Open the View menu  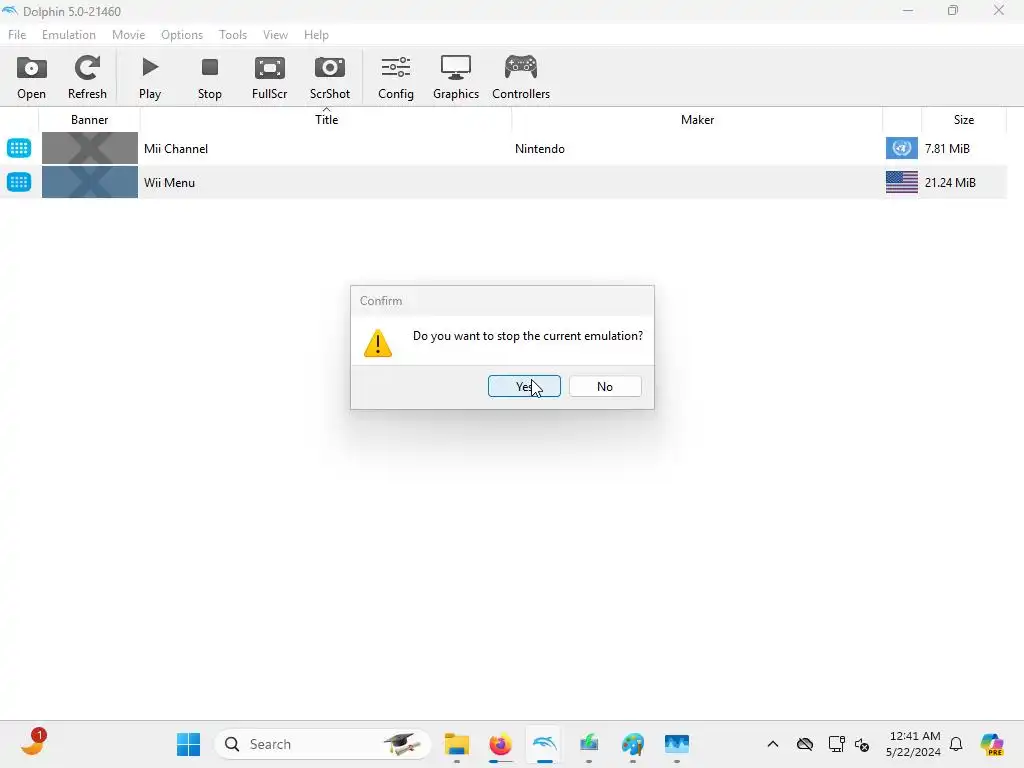click(x=275, y=35)
